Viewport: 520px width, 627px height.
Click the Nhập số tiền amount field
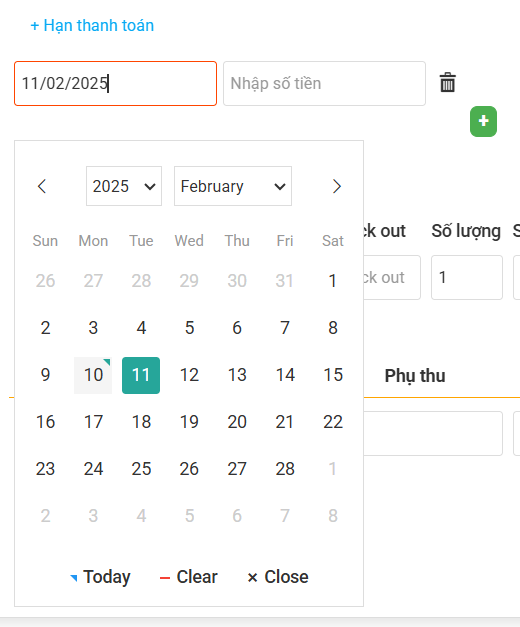[x=324, y=84]
